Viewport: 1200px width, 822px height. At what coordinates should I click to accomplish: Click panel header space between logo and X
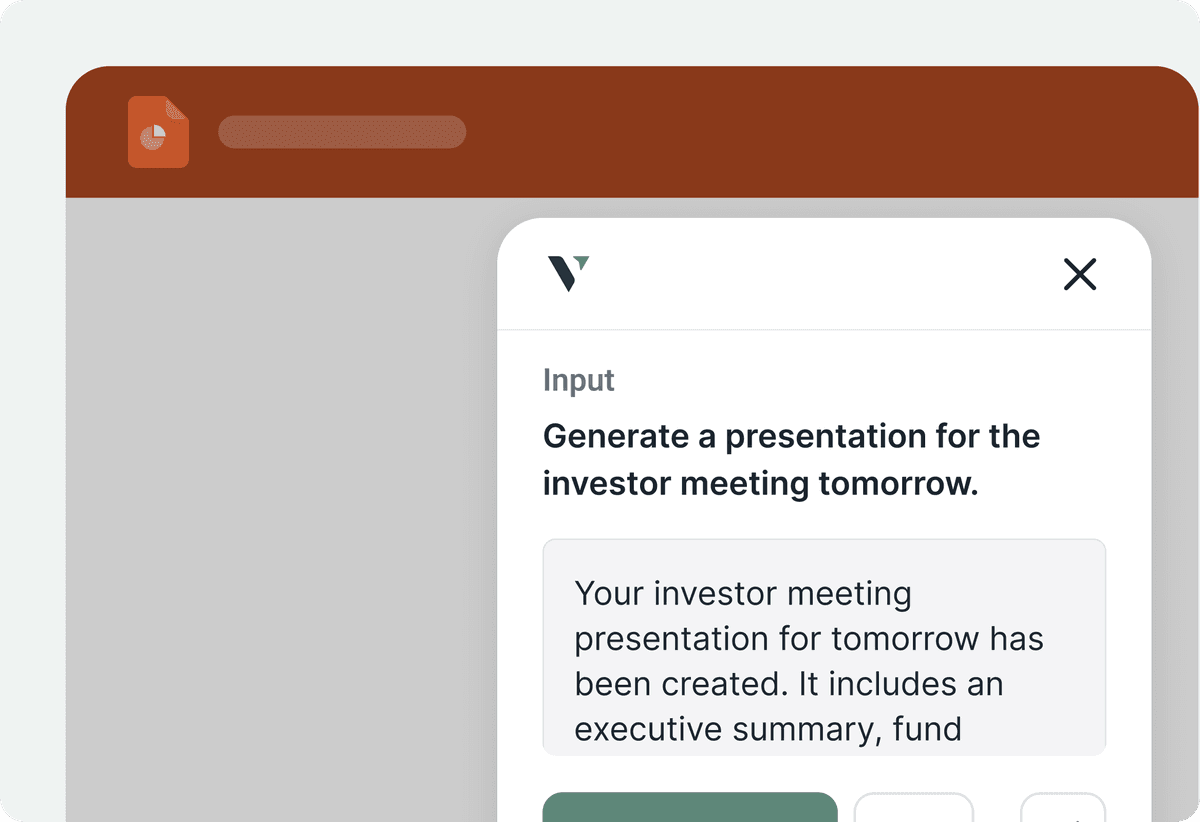[x=820, y=274]
